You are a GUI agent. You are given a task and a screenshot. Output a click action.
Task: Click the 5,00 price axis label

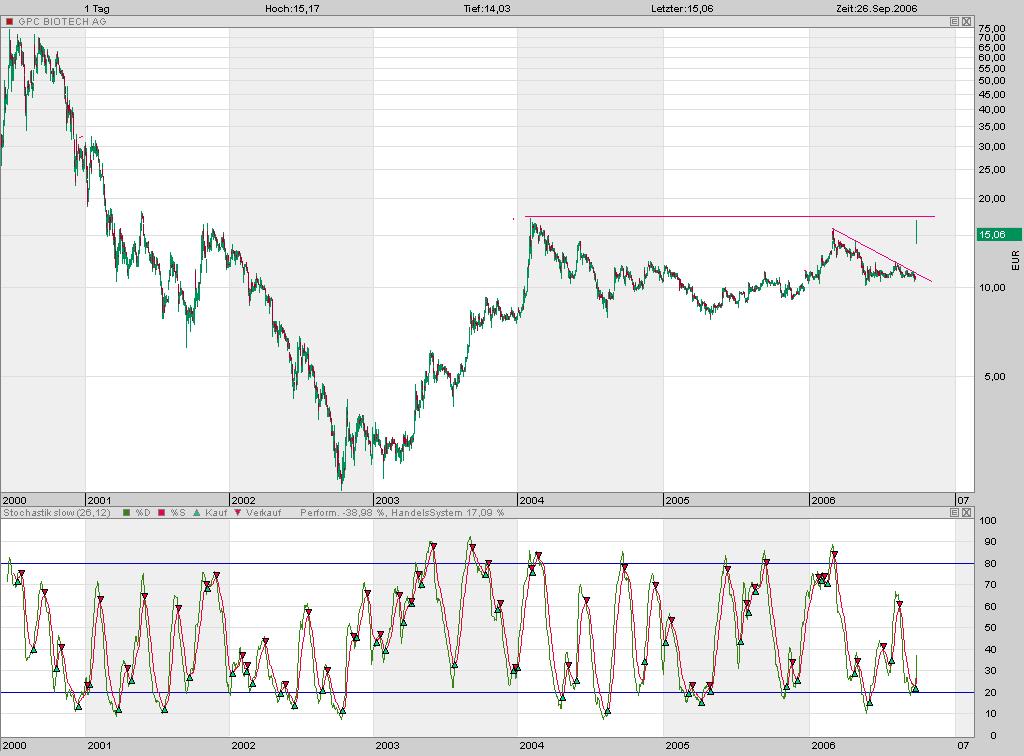tap(995, 376)
